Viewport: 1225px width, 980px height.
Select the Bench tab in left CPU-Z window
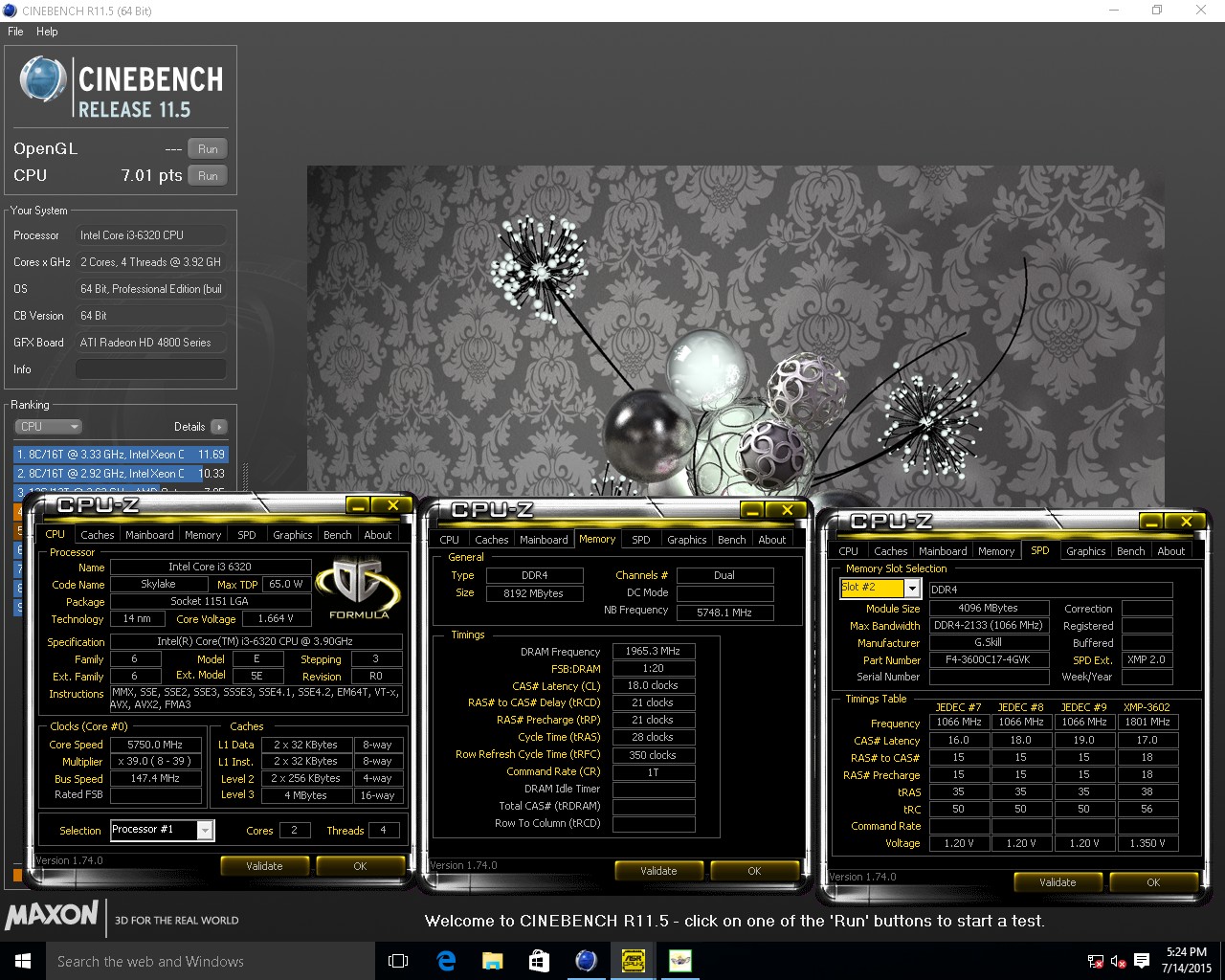coord(337,535)
